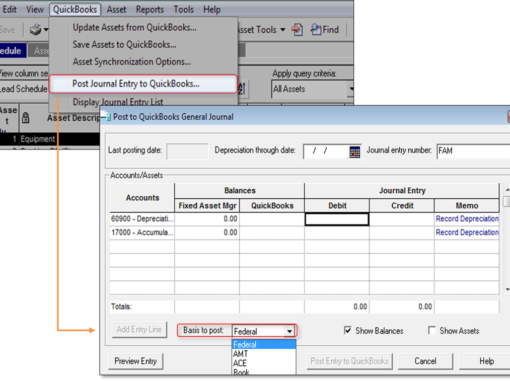The image size is (510, 382).
Task: Open the Help menu
Action: [x=212, y=9]
